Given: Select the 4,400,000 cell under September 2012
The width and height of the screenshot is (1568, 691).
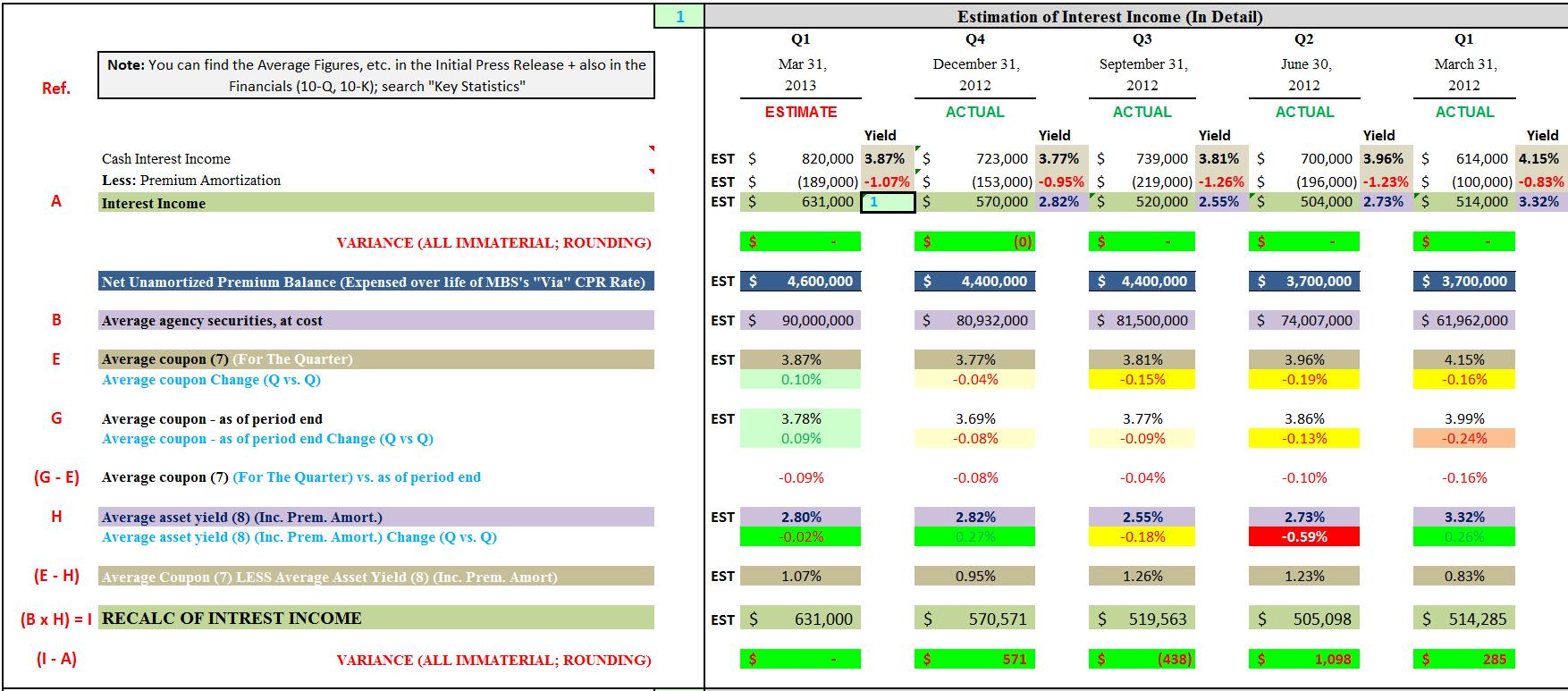Looking at the screenshot, I should [x=1142, y=281].
